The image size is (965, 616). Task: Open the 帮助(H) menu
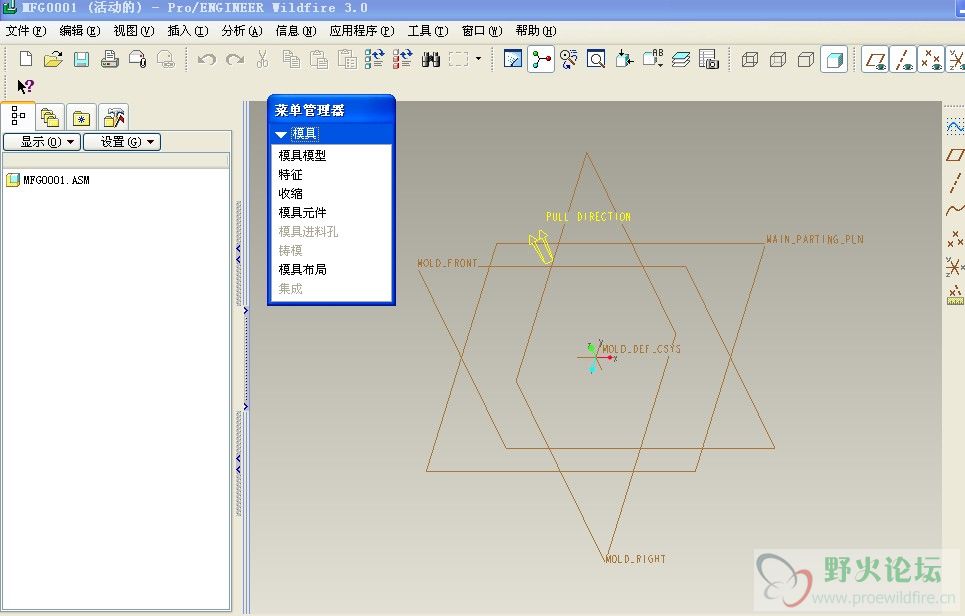pyautogui.click(x=536, y=31)
